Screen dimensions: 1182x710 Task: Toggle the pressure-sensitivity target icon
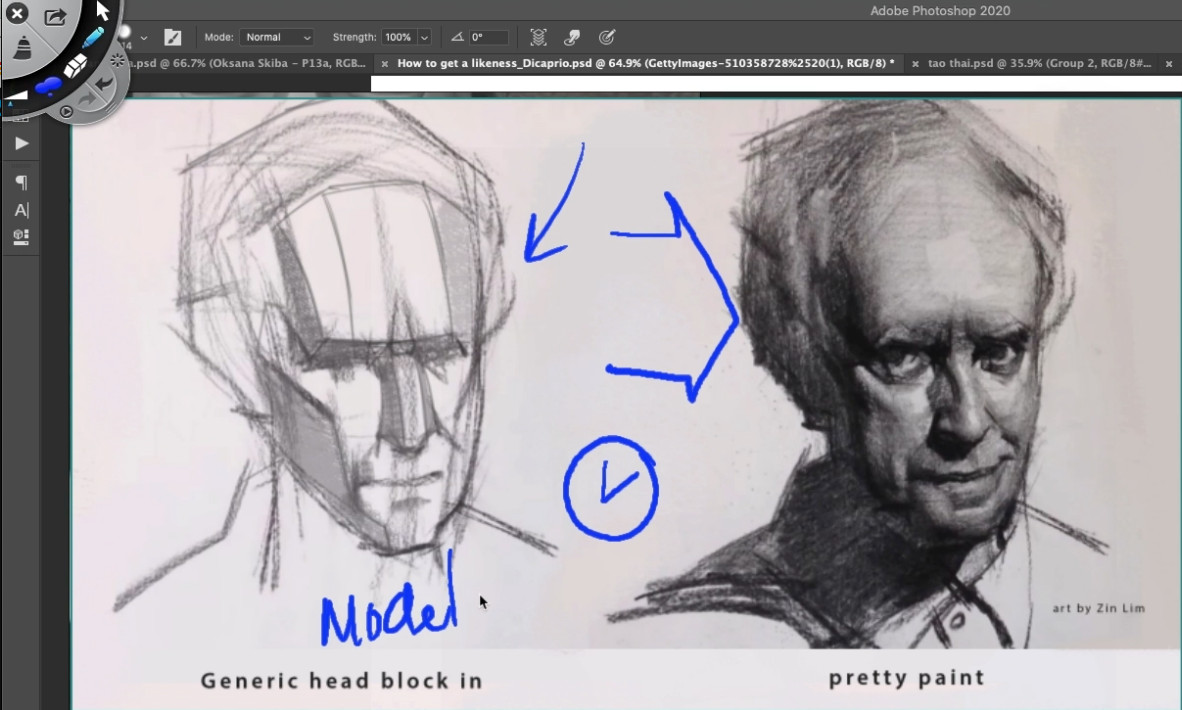coord(607,37)
